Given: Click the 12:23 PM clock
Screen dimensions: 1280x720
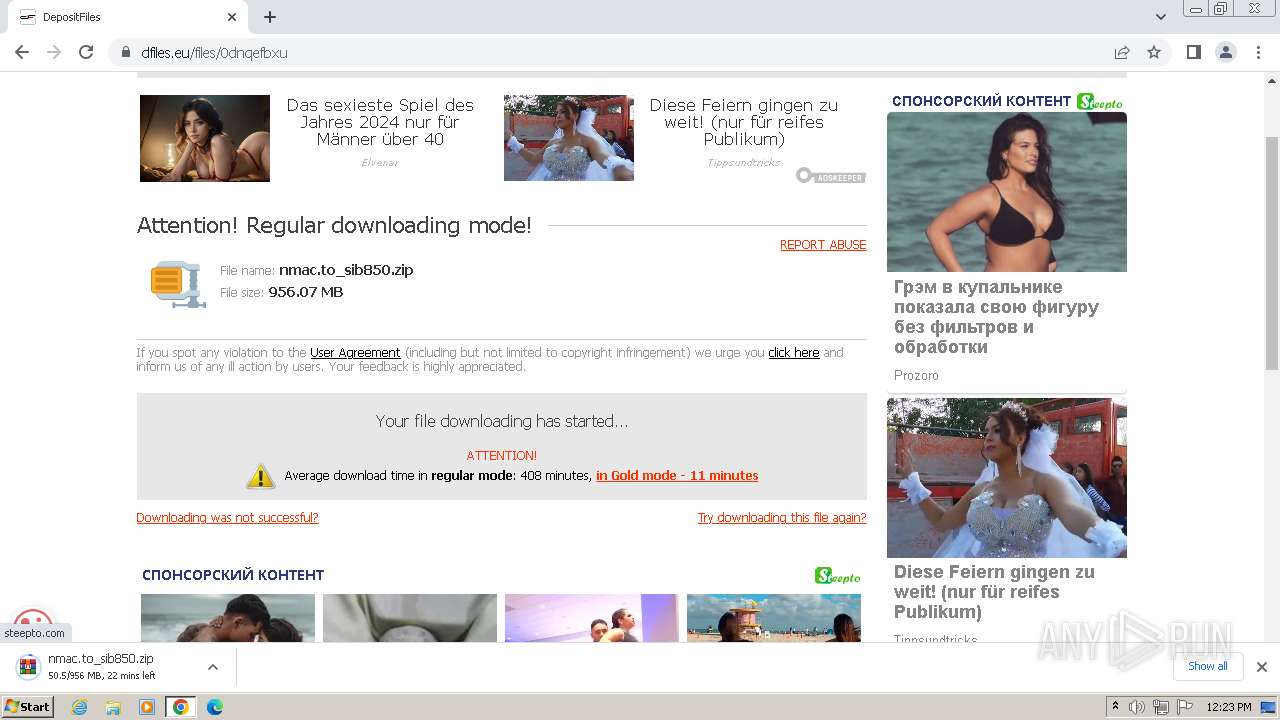Looking at the screenshot, I should tap(1229, 707).
